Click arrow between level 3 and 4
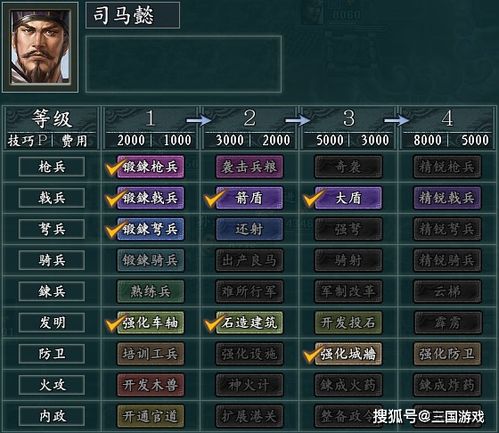This screenshot has height=433, width=499. pos(397,120)
